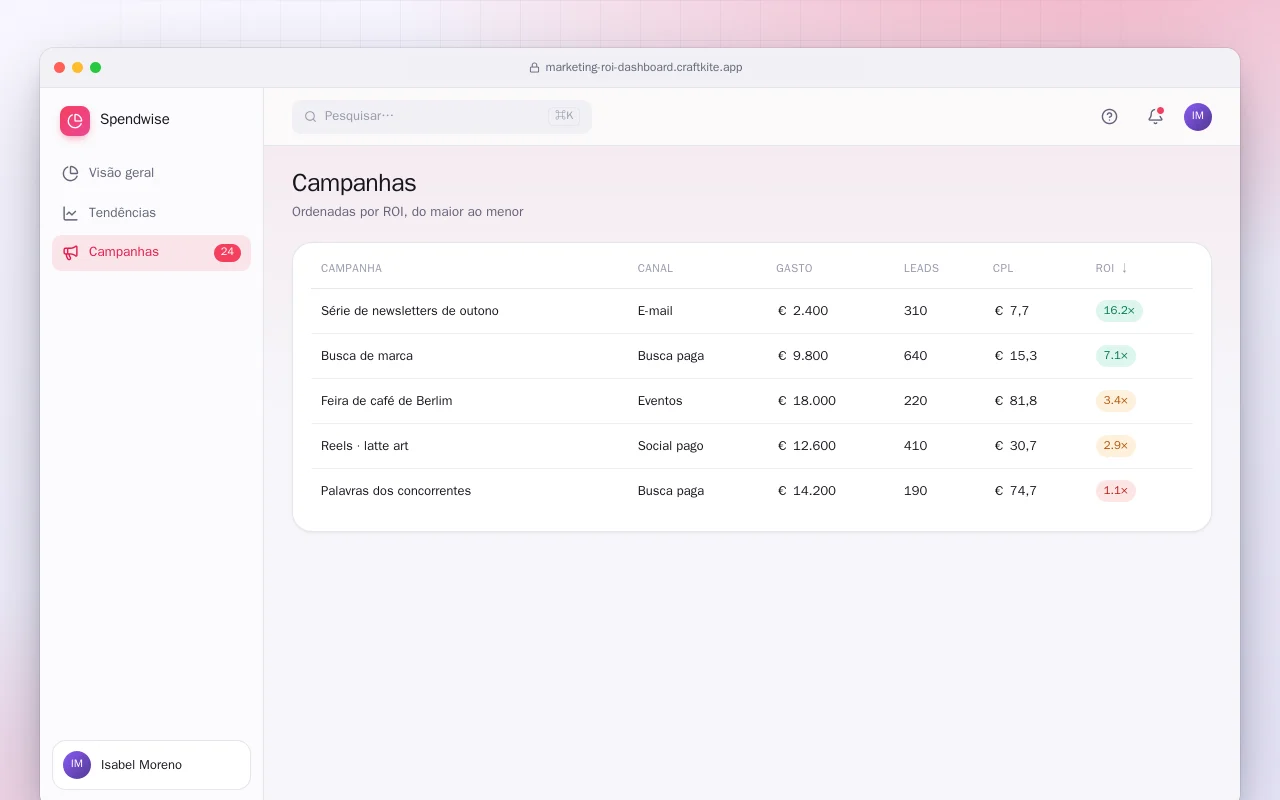The height and width of the screenshot is (800, 1280).
Task: Sort by the CPL column header
Action: pyautogui.click(x=1003, y=268)
